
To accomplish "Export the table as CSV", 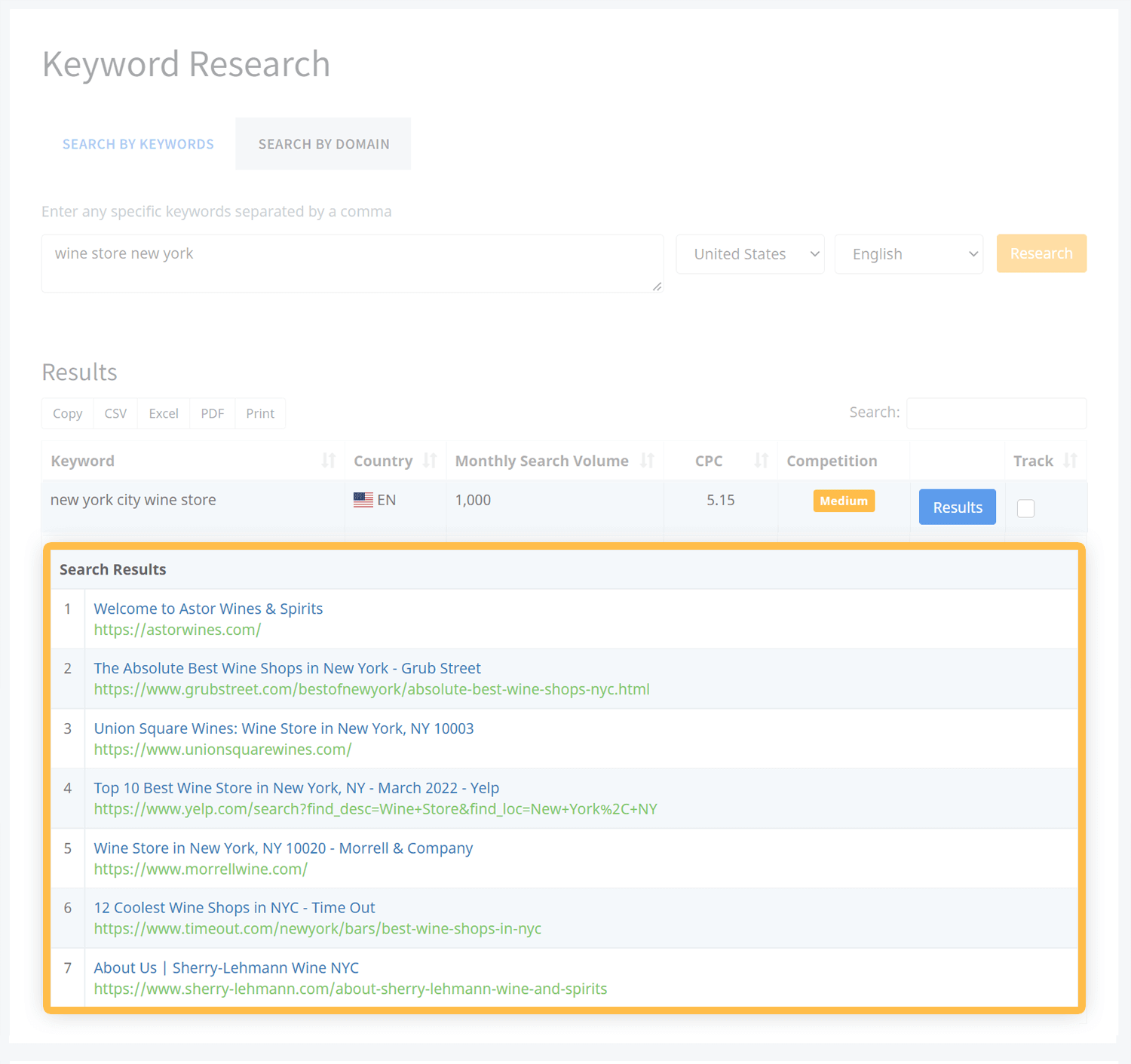I will click(115, 413).
